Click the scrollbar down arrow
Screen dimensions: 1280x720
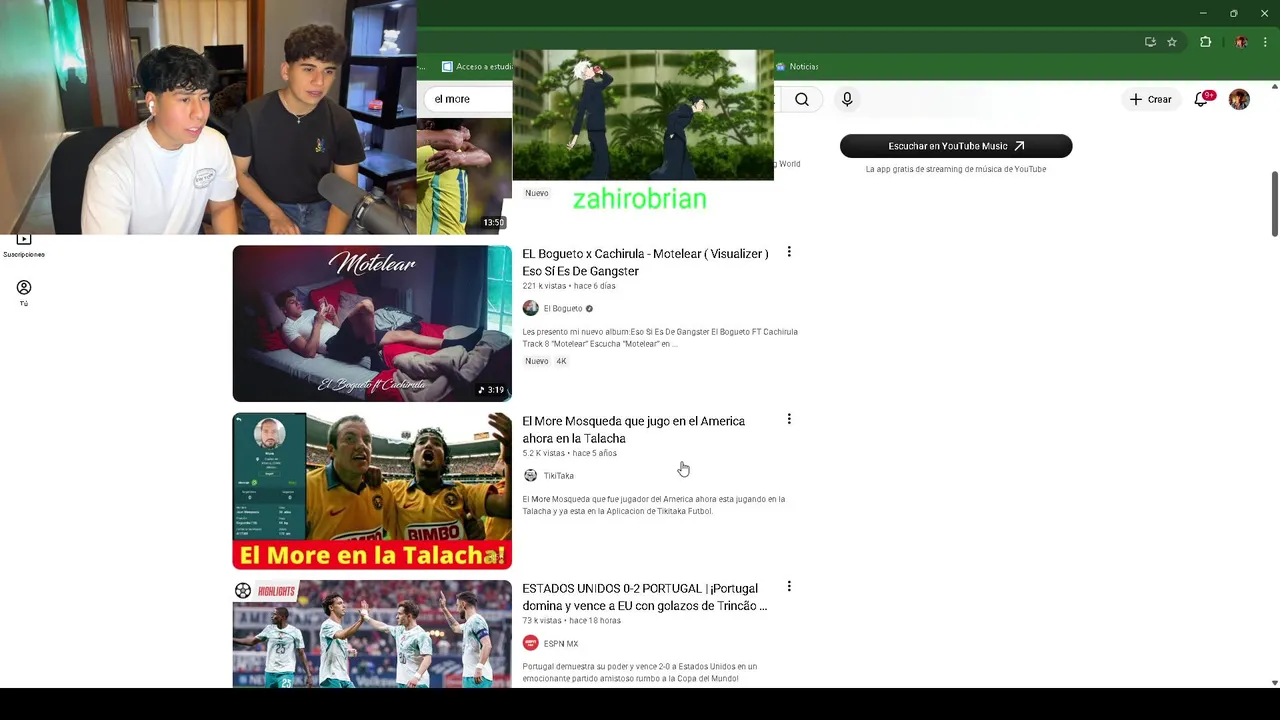(x=1274, y=683)
